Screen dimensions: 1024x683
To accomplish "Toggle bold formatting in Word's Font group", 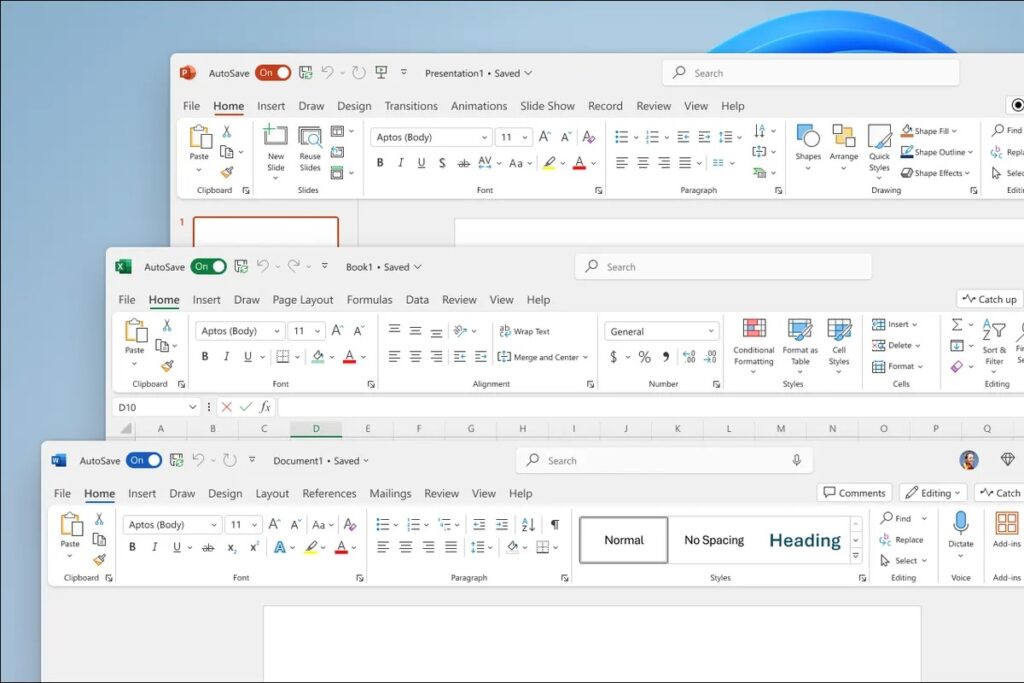I will click(132, 546).
